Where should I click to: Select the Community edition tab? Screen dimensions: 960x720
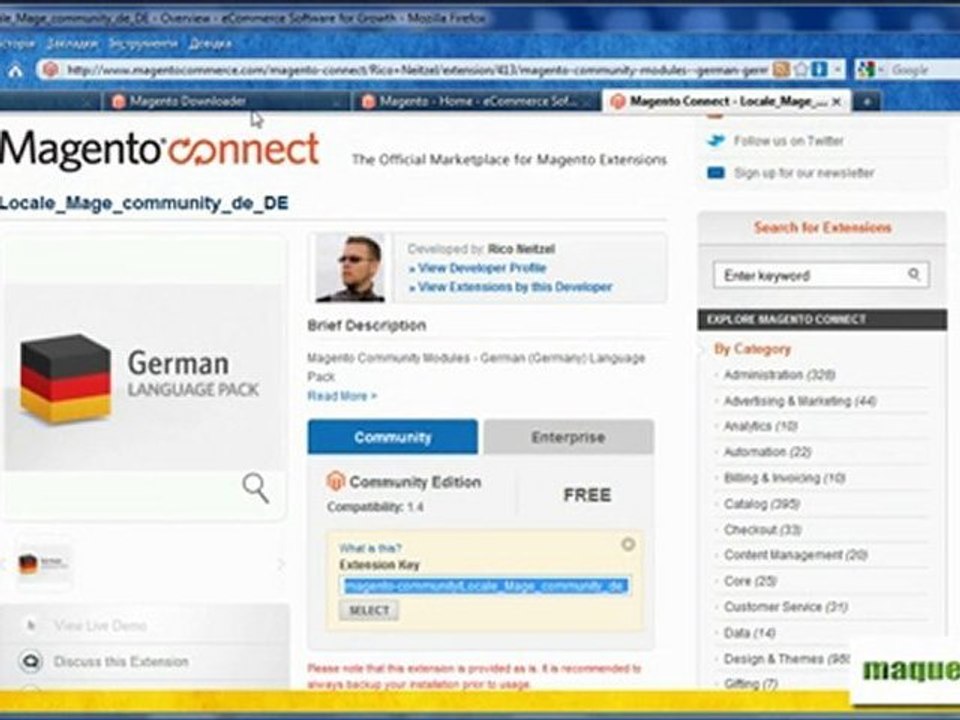click(392, 437)
